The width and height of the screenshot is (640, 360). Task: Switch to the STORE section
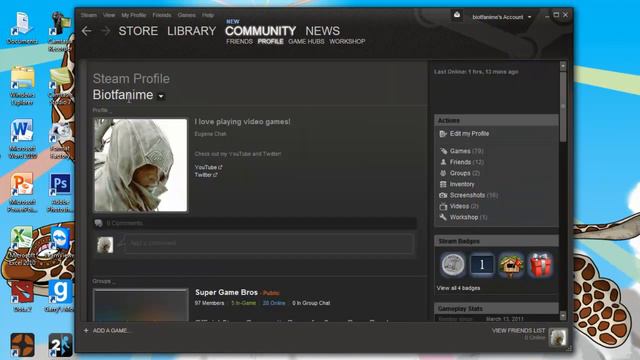click(138, 31)
